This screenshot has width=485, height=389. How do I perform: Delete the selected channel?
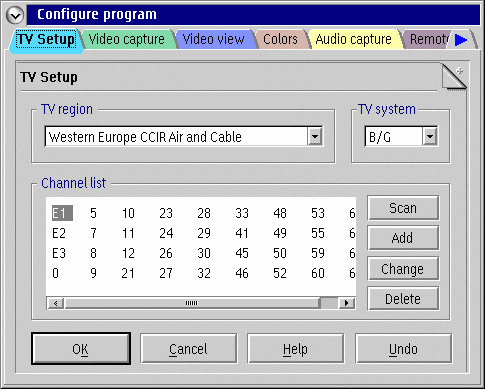[403, 299]
